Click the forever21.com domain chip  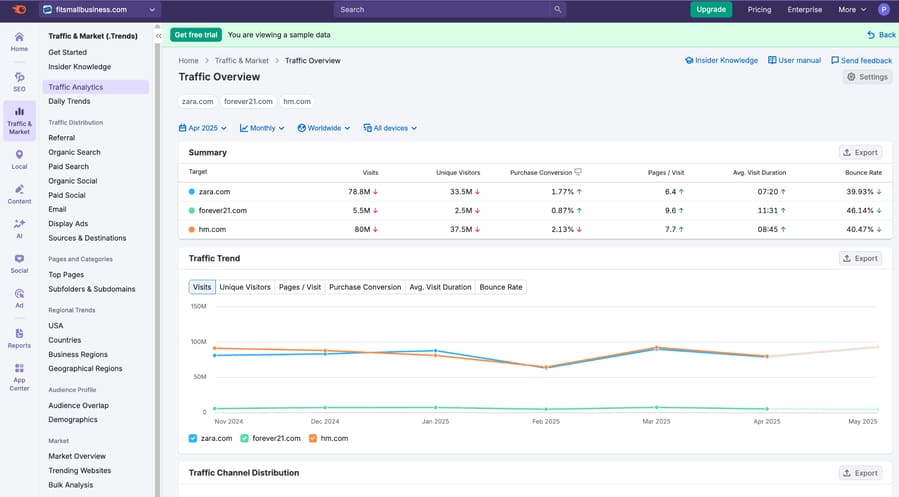pos(248,101)
